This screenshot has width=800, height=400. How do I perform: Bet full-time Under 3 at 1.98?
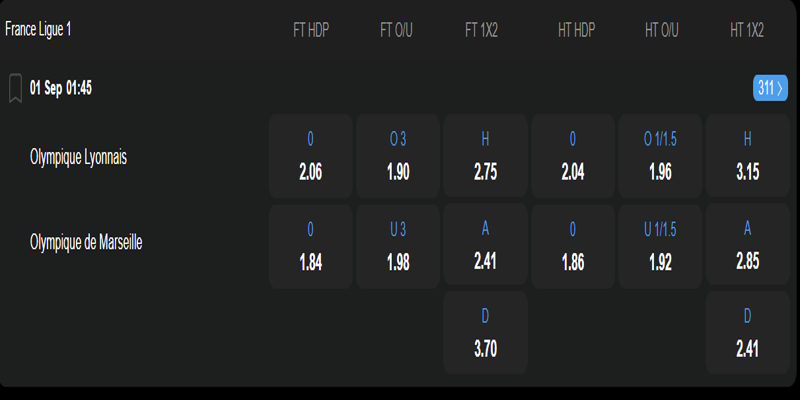click(x=397, y=246)
